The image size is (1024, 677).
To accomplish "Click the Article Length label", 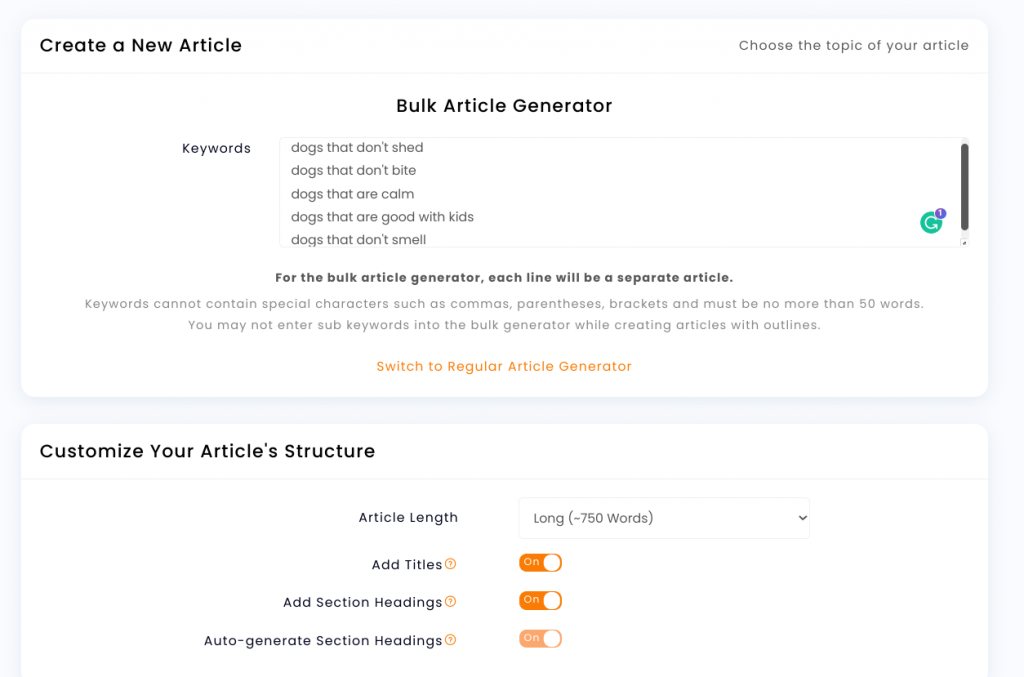I will point(408,518).
